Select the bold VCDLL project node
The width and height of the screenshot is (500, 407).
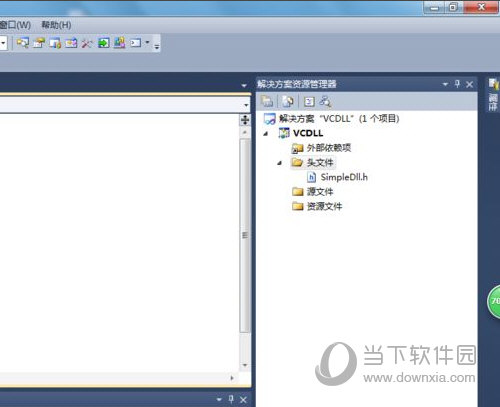(x=308, y=133)
